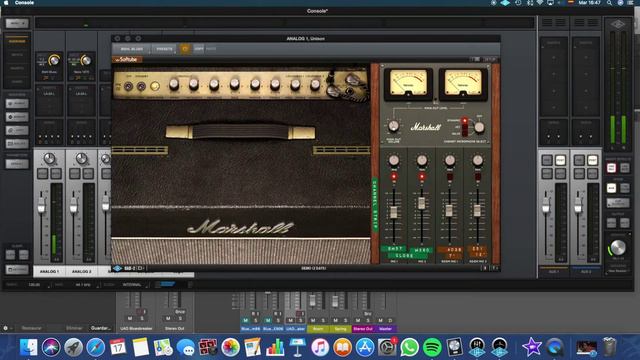640x360 pixels.
Task: Click the PARAMETERS DEFAULT button
Action: pyautogui.click(x=17, y=164)
